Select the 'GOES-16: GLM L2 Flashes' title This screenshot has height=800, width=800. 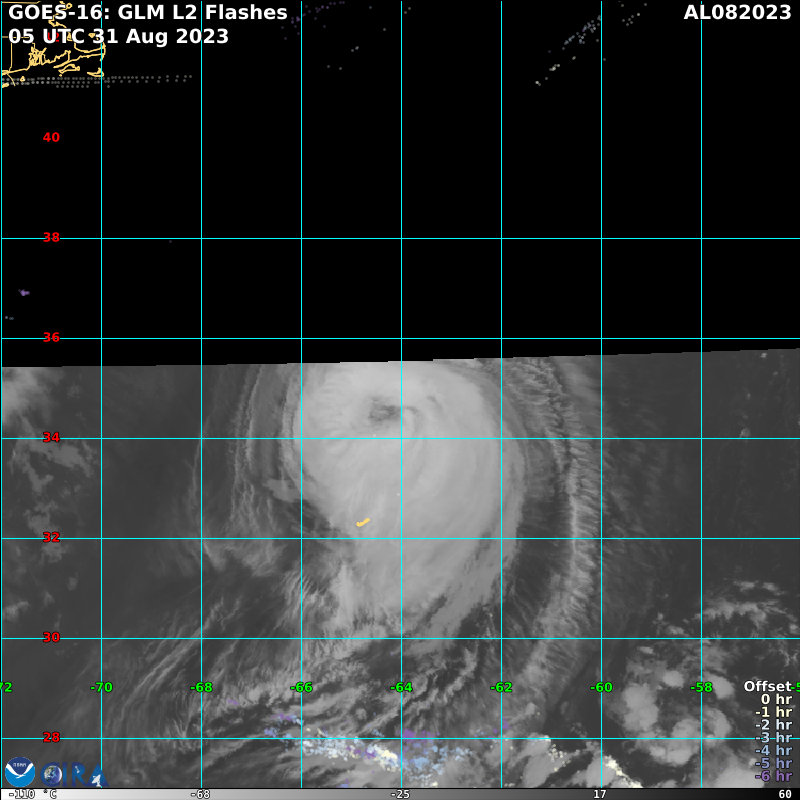pyautogui.click(x=148, y=12)
